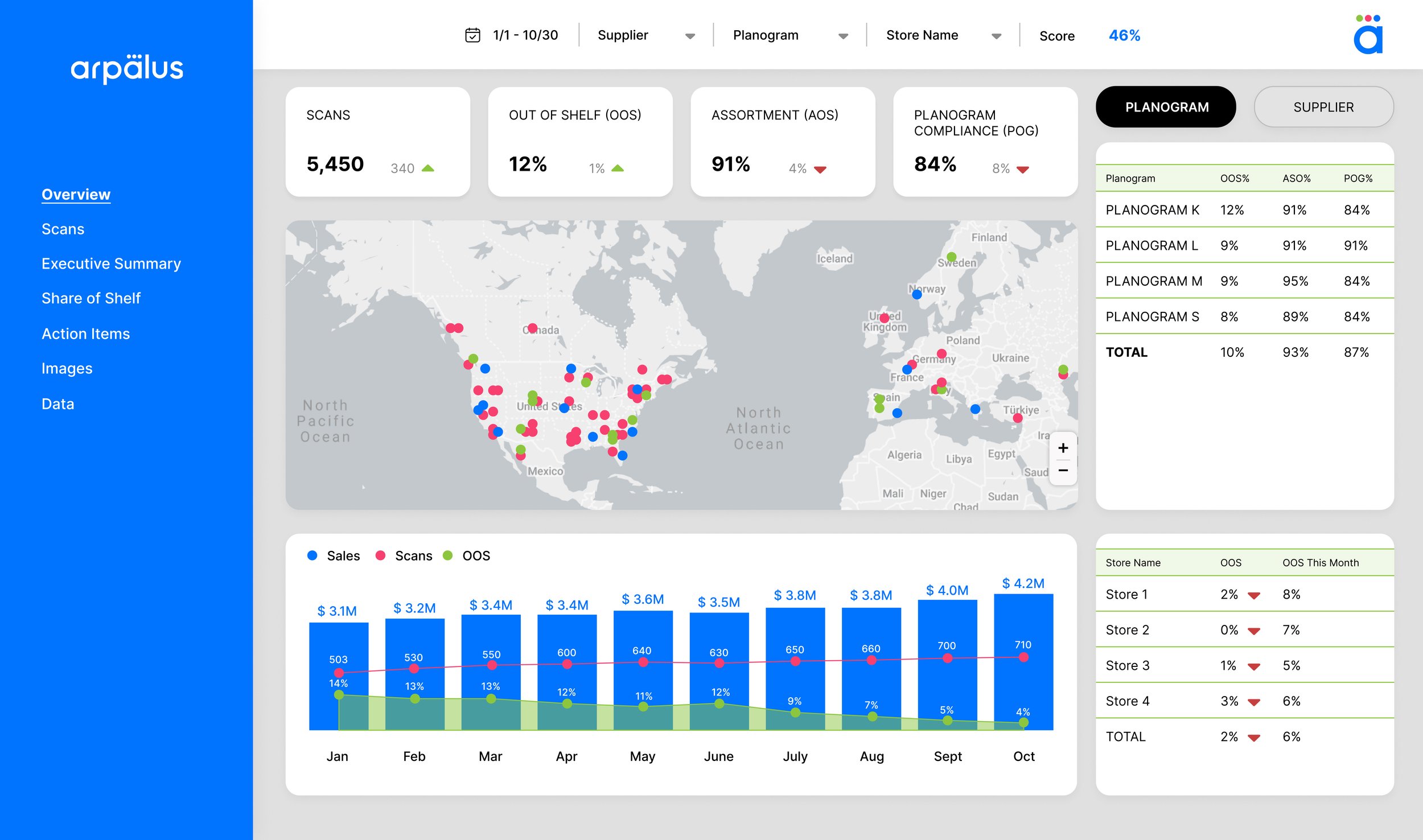Screen dimensions: 1423x840
Task: Click the green up arrow on Scans card
Action: click(x=428, y=168)
